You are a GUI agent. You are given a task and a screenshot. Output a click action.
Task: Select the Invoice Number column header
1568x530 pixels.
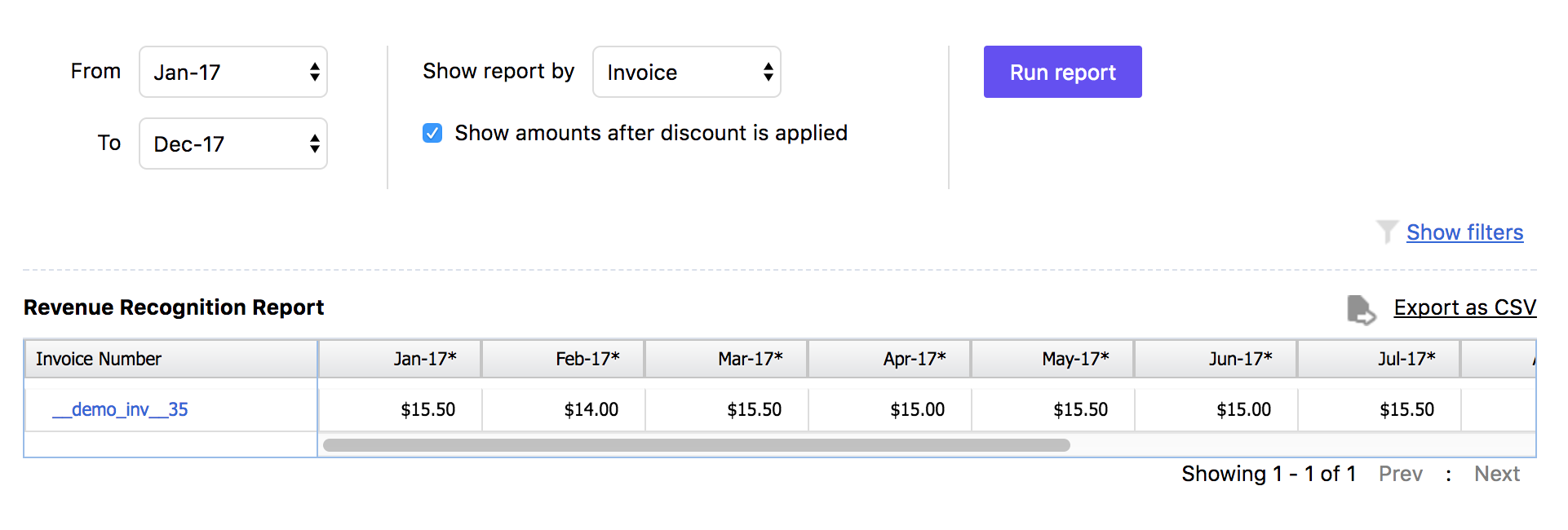tap(99, 359)
